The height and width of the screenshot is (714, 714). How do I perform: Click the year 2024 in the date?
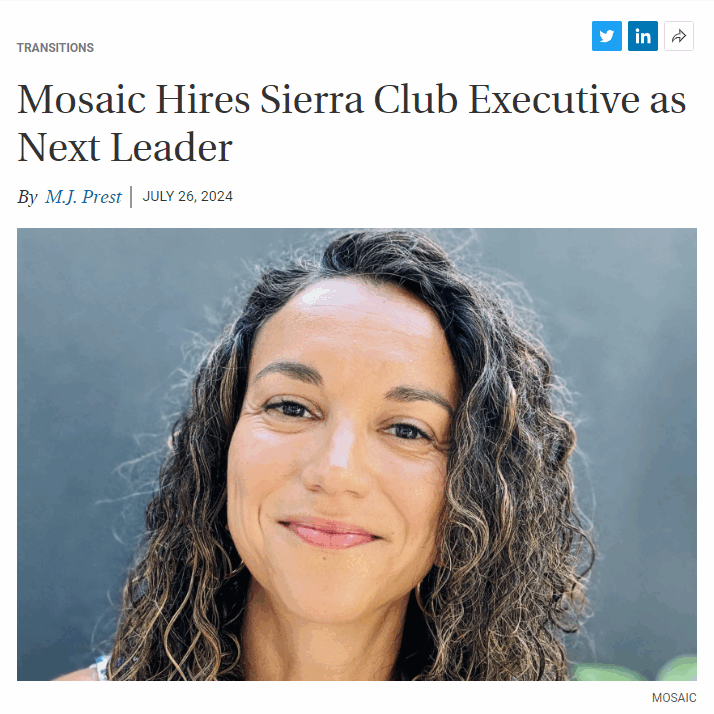[217, 196]
